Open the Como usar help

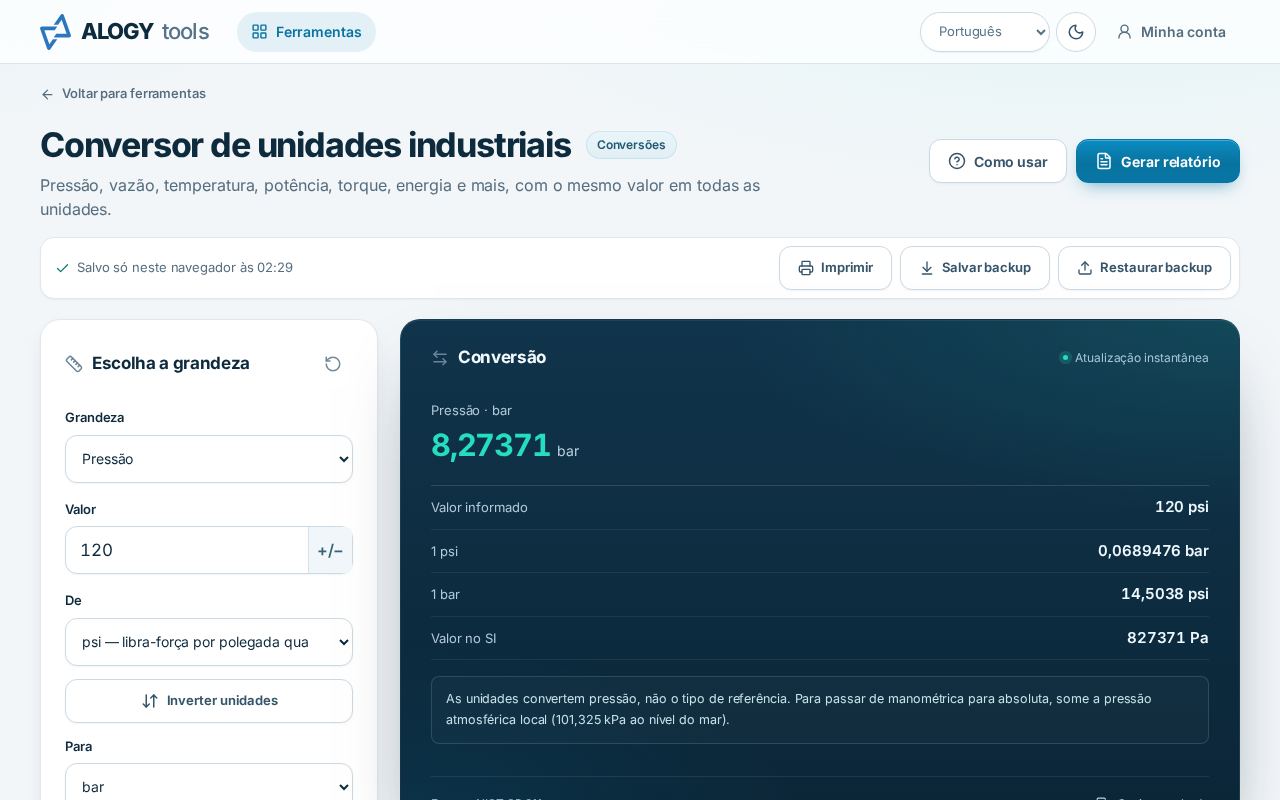pyautogui.click(x=998, y=161)
